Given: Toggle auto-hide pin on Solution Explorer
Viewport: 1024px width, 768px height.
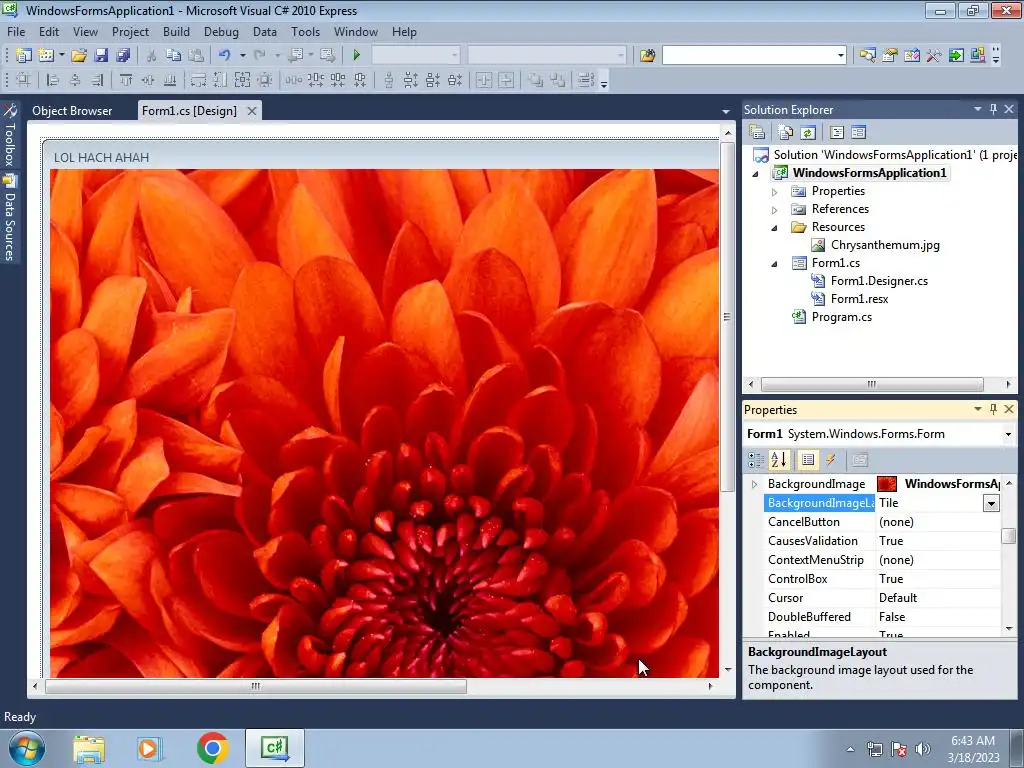Looking at the screenshot, I should pos(993,109).
